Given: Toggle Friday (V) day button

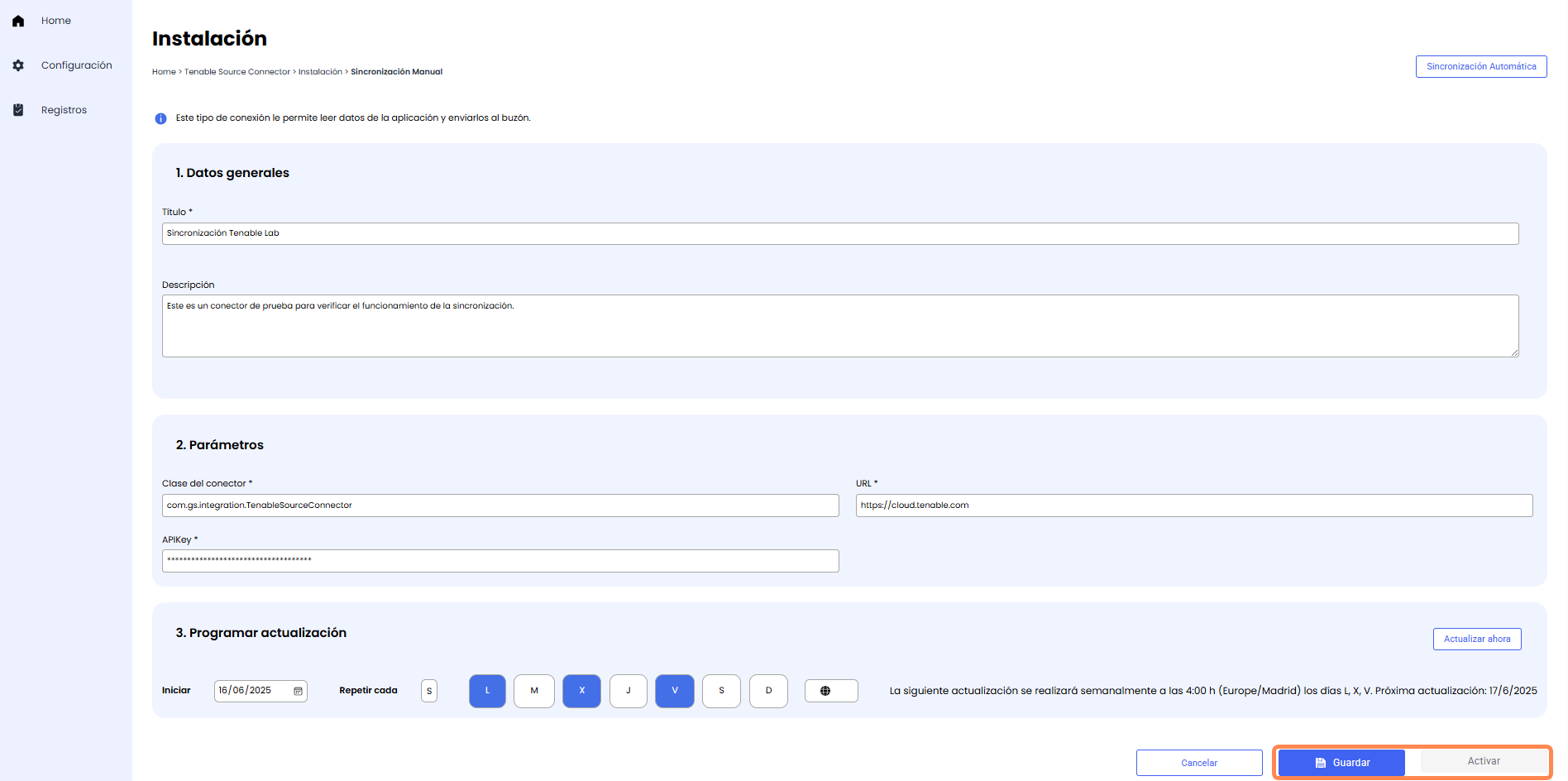Looking at the screenshot, I should [675, 691].
